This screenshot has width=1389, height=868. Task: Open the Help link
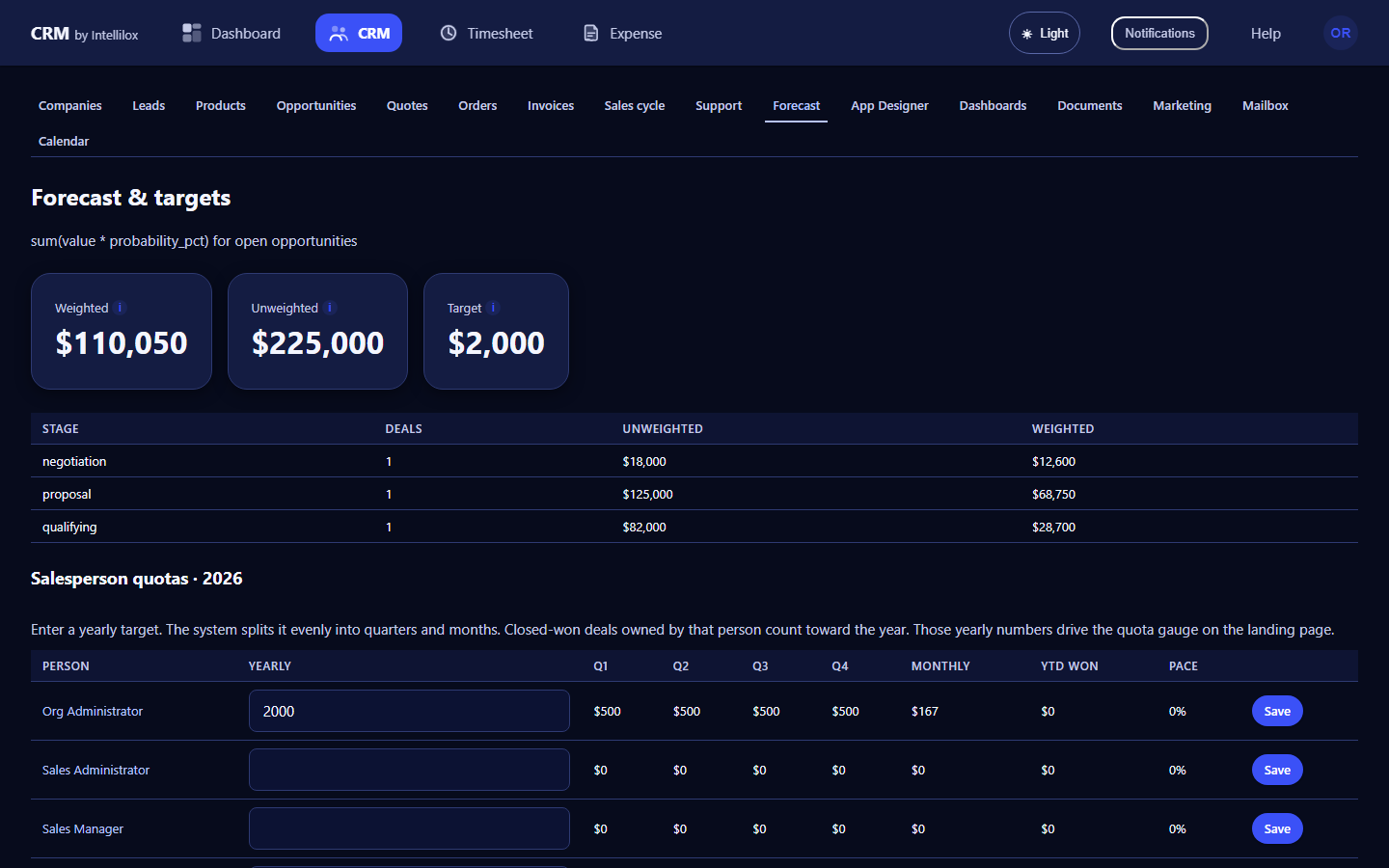pos(1266,33)
